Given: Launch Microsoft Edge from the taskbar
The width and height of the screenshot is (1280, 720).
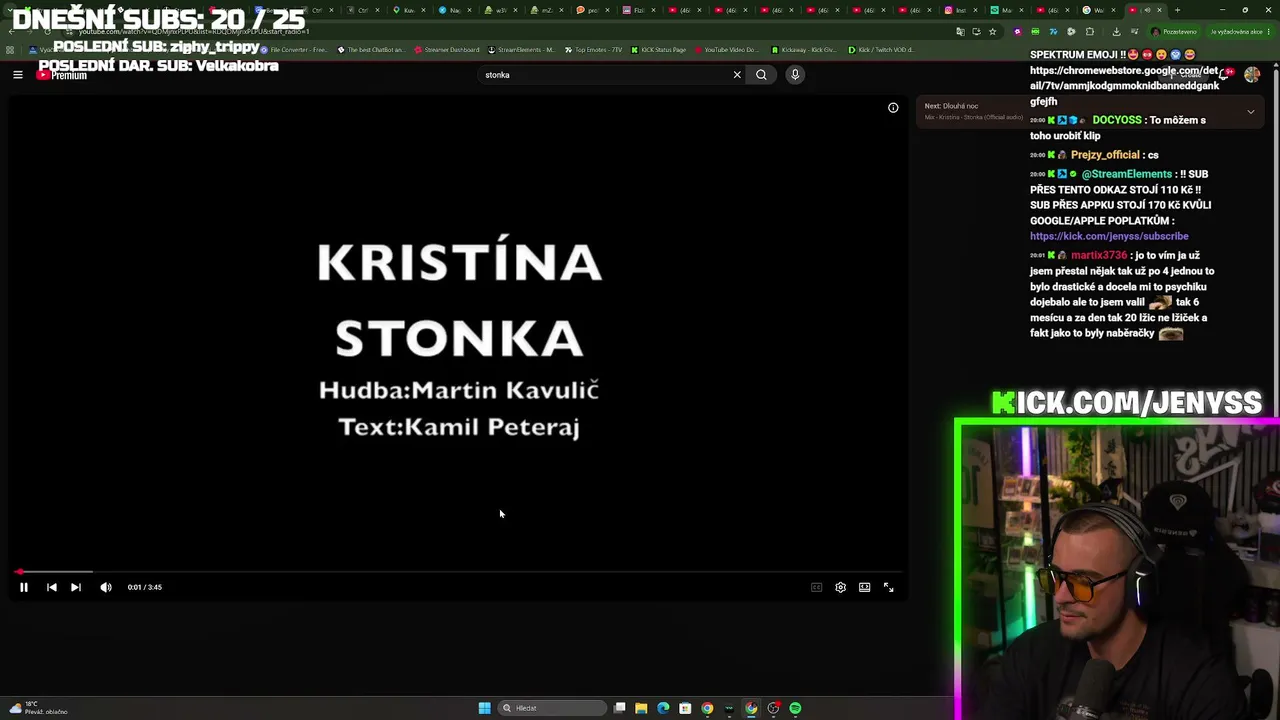Looking at the screenshot, I should (x=663, y=708).
